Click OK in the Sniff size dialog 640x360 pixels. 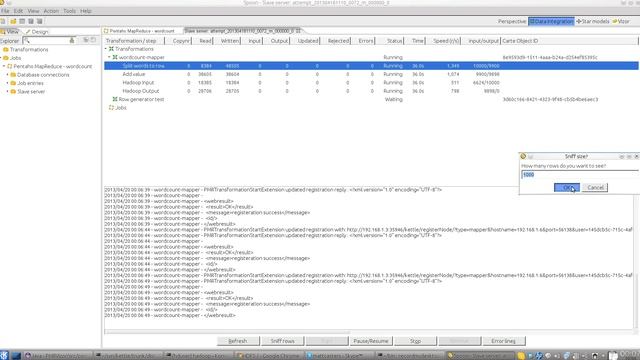point(567,187)
